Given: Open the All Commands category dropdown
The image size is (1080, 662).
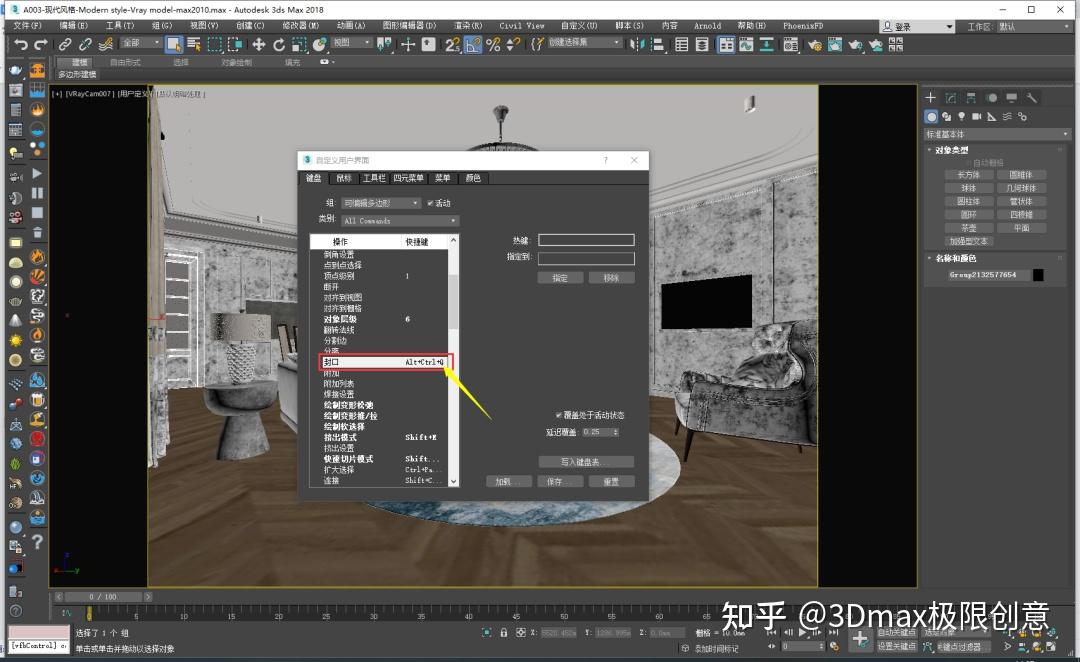Looking at the screenshot, I should [398, 219].
